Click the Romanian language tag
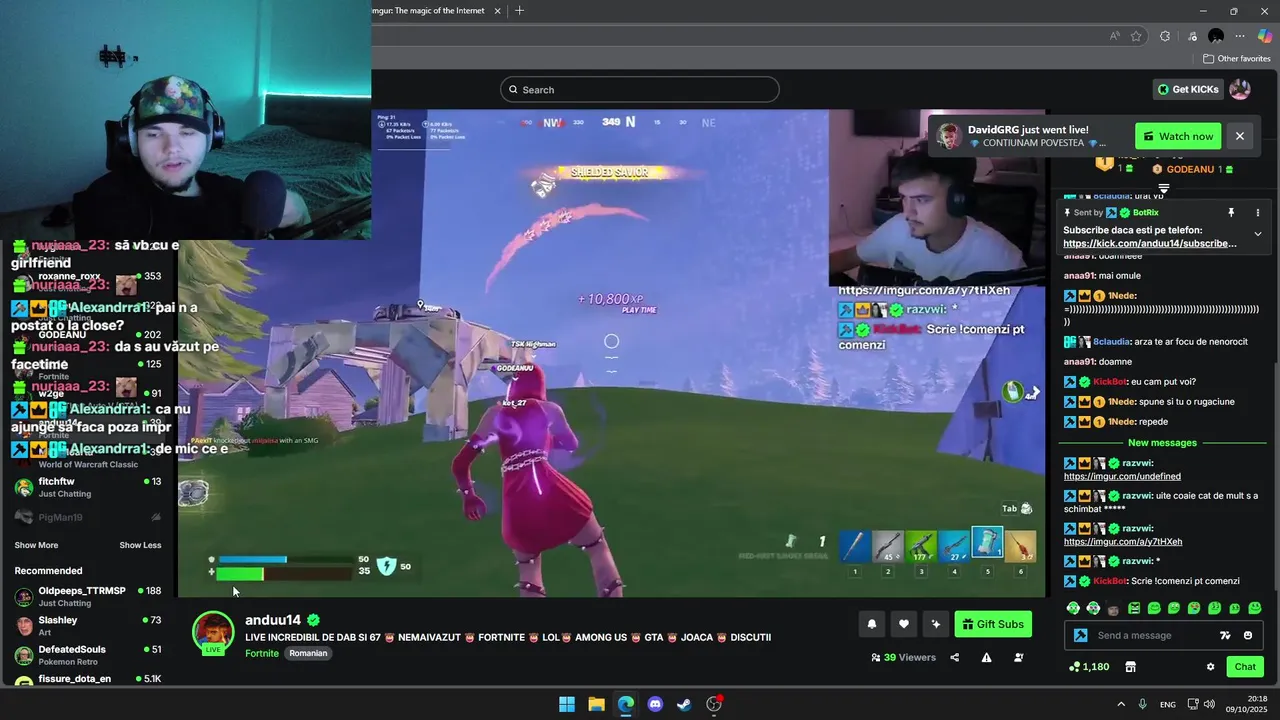This screenshot has height=720, width=1280. (x=308, y=653)
